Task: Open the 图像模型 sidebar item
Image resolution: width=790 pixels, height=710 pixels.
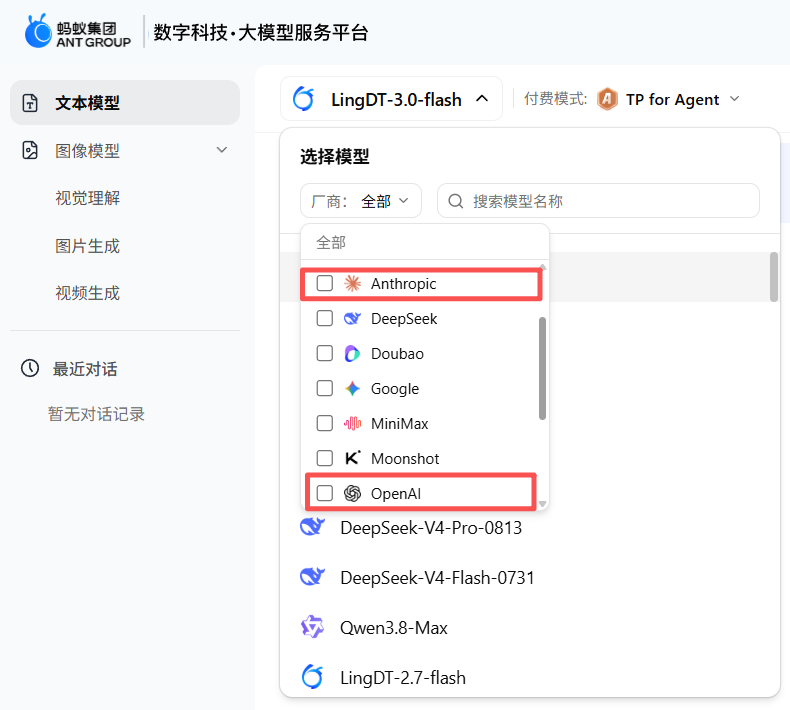Action: pyautogui.click(x=125, y=151)
